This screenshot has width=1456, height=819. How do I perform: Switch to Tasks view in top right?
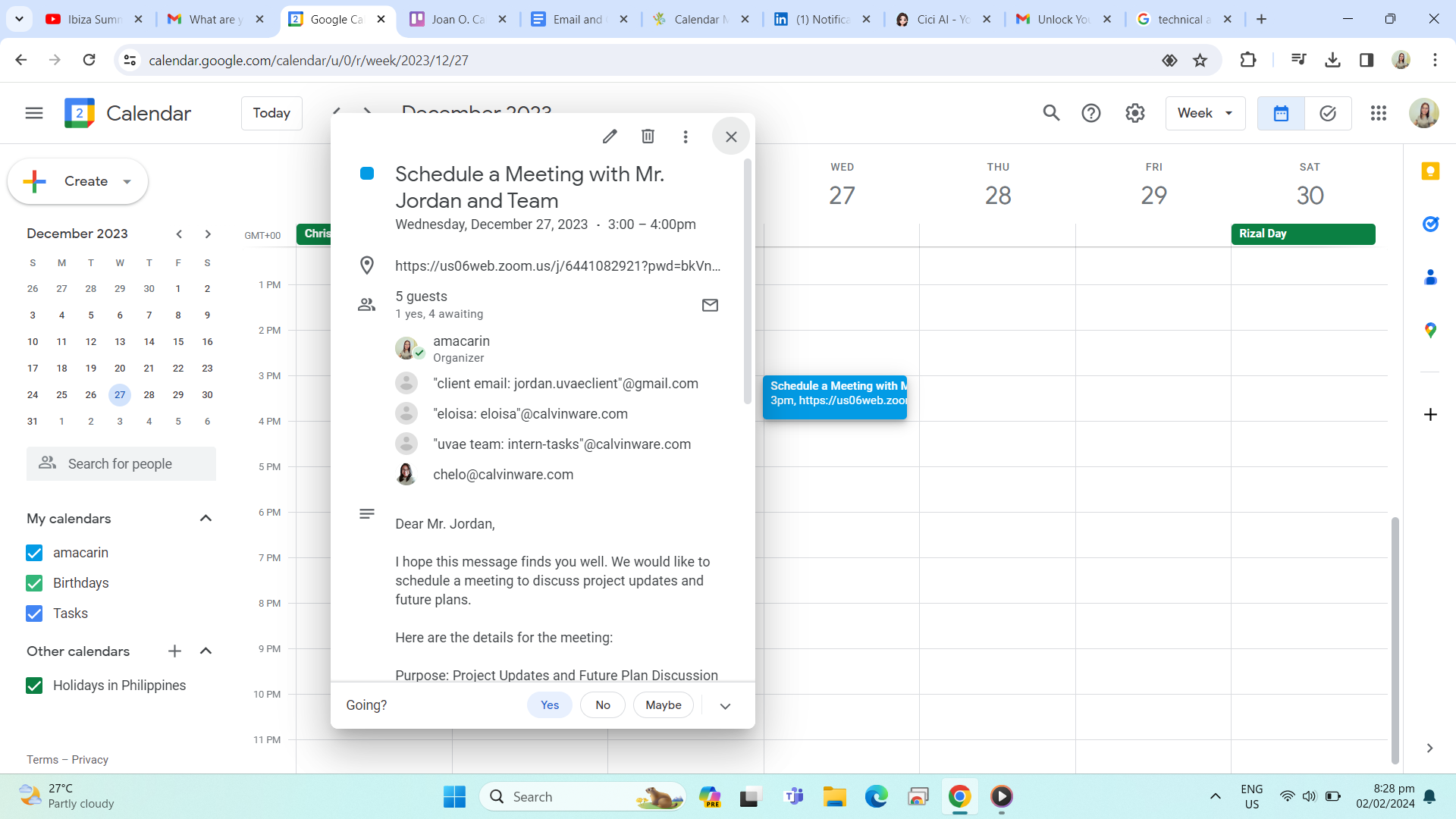click(x=1328, y=112)
